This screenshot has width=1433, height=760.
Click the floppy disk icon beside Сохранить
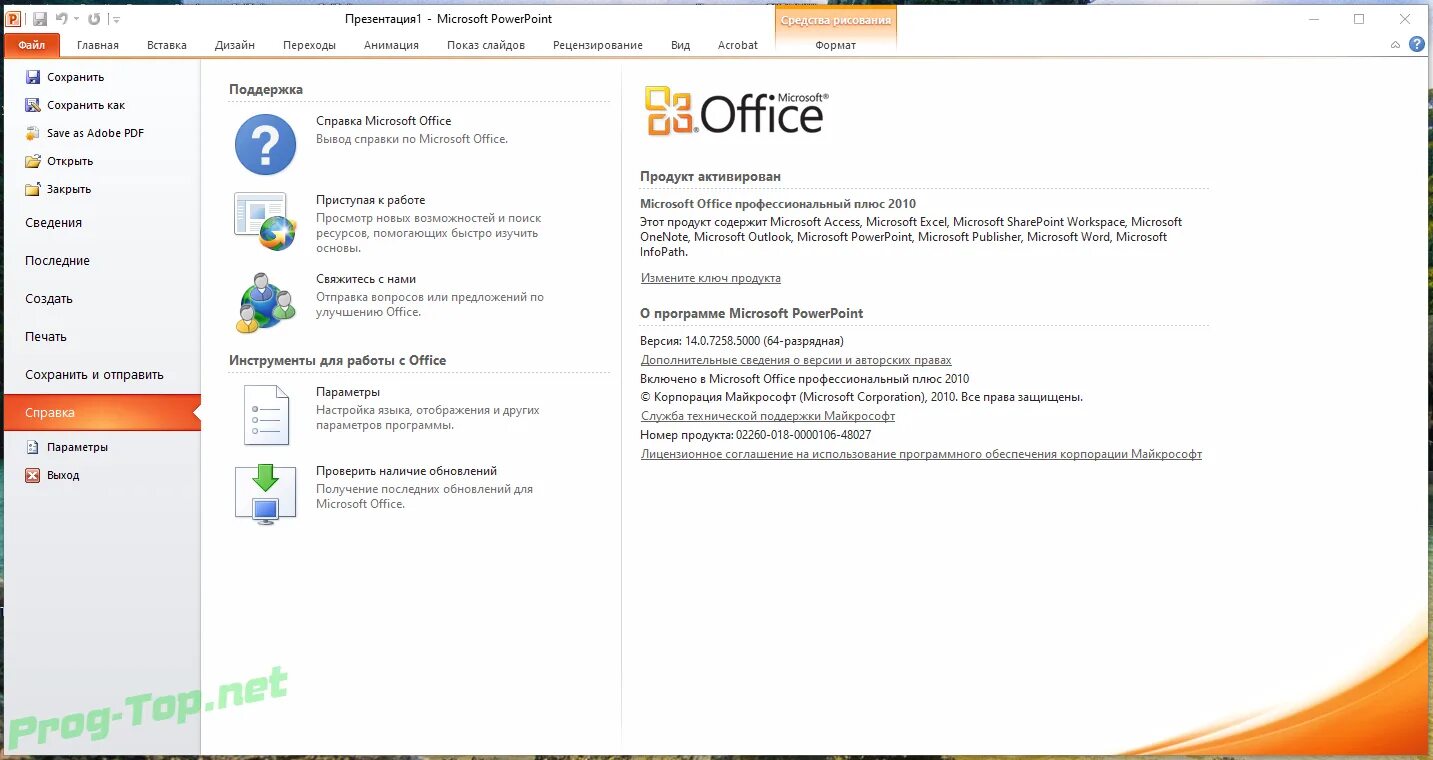33,77
